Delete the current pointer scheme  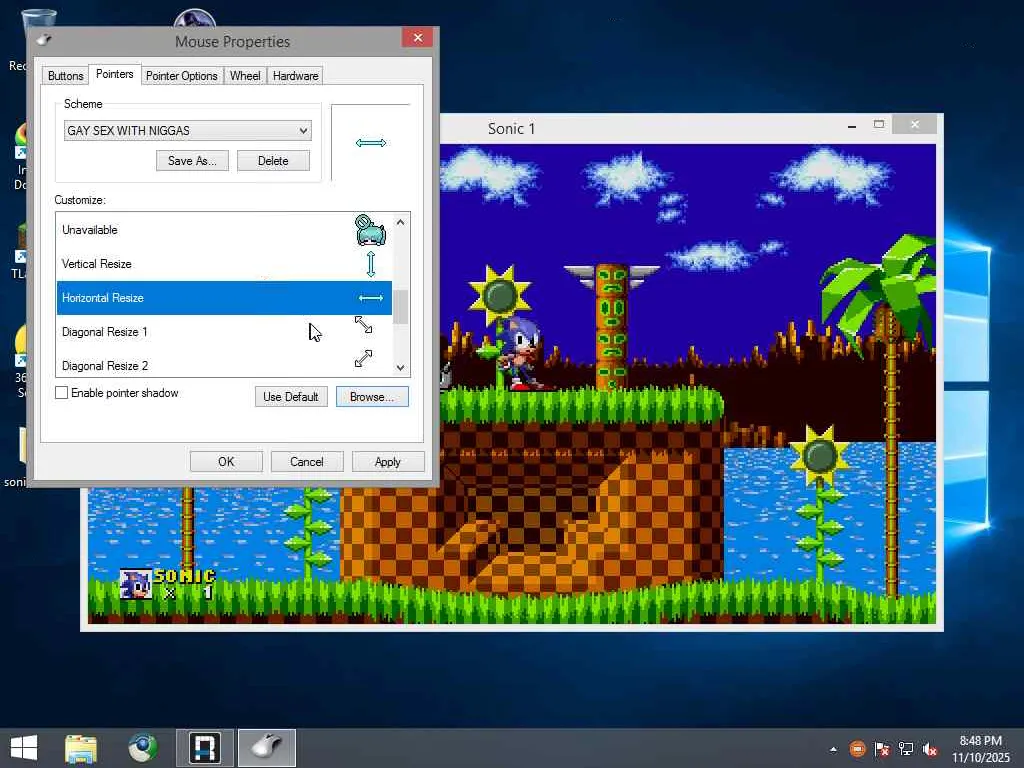(x=273, y=161)
